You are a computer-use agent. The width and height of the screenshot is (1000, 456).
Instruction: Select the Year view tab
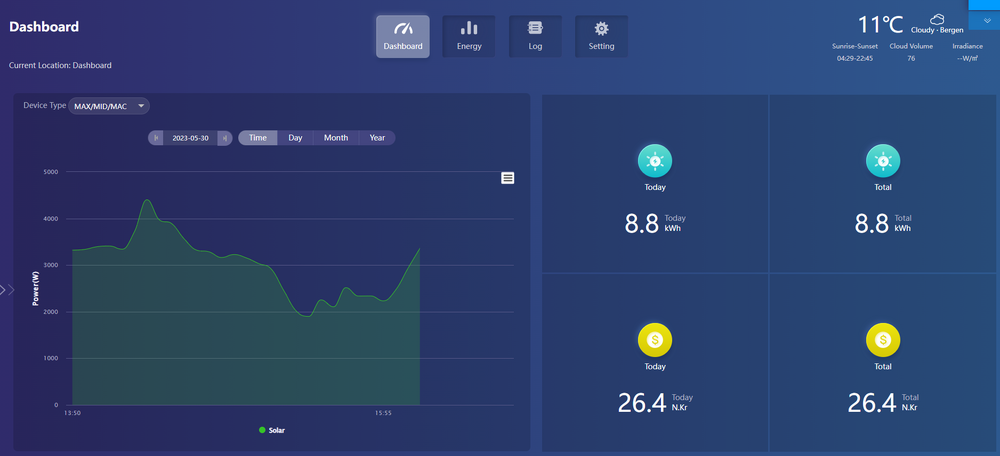(377, 138)
